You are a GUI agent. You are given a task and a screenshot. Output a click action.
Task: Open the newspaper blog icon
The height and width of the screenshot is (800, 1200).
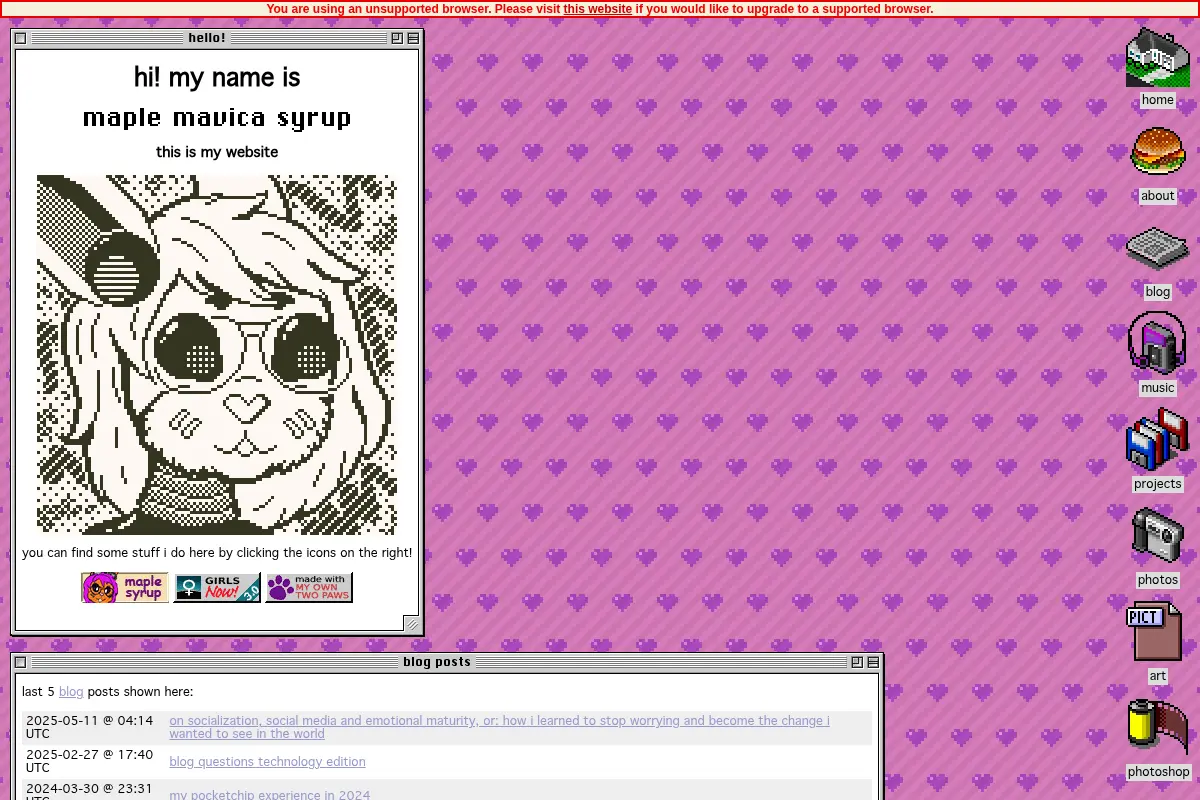pos(1157,249)
